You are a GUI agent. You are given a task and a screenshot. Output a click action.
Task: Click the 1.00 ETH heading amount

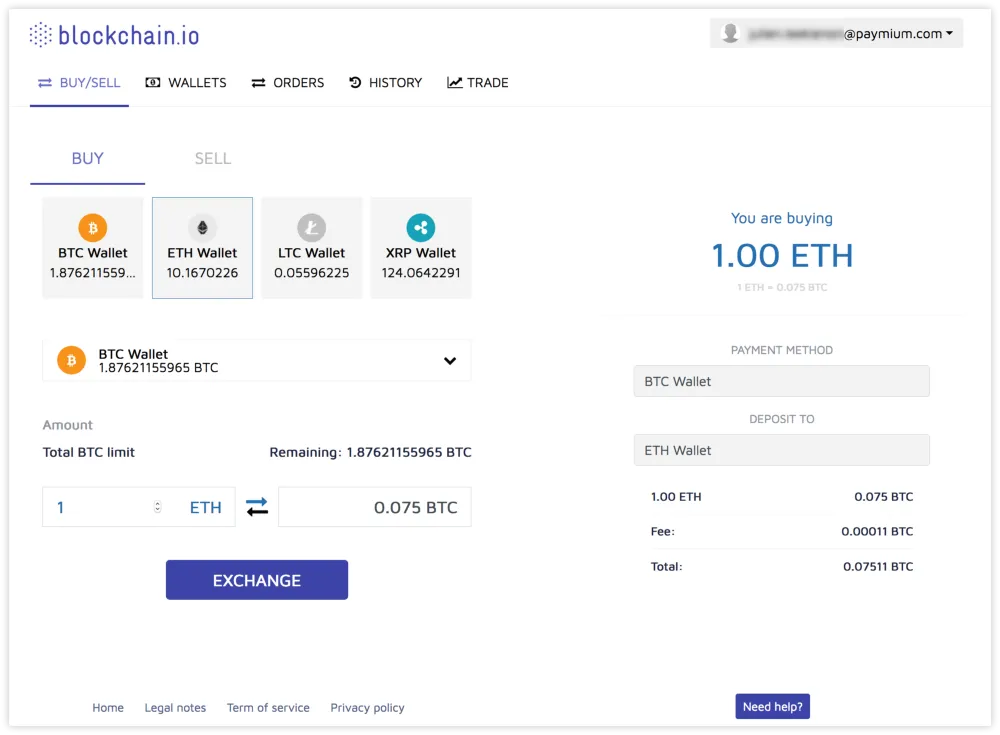[782, 255]
